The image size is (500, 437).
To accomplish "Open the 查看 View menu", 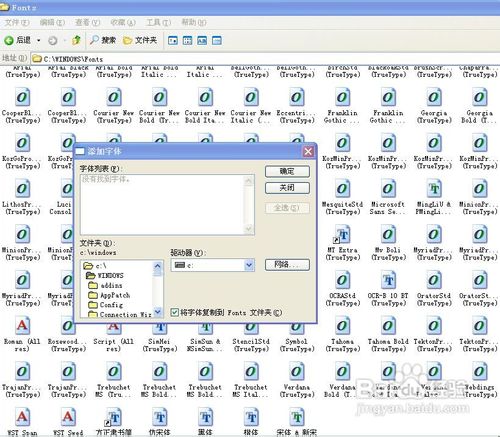I will 87,22.
